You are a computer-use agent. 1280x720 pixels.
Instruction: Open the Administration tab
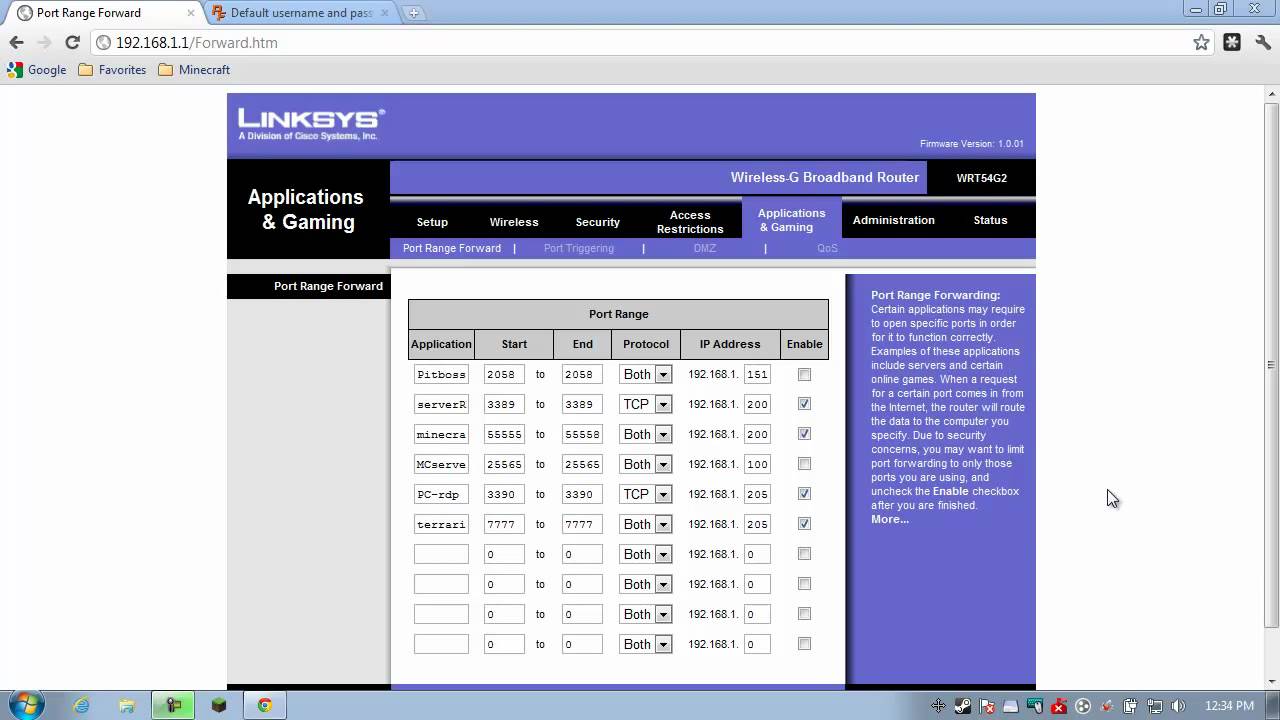[x=894, y=220]
